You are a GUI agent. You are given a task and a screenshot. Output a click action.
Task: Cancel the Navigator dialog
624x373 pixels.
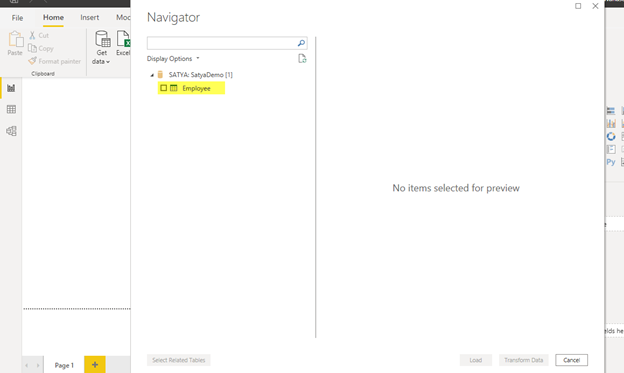571,360
